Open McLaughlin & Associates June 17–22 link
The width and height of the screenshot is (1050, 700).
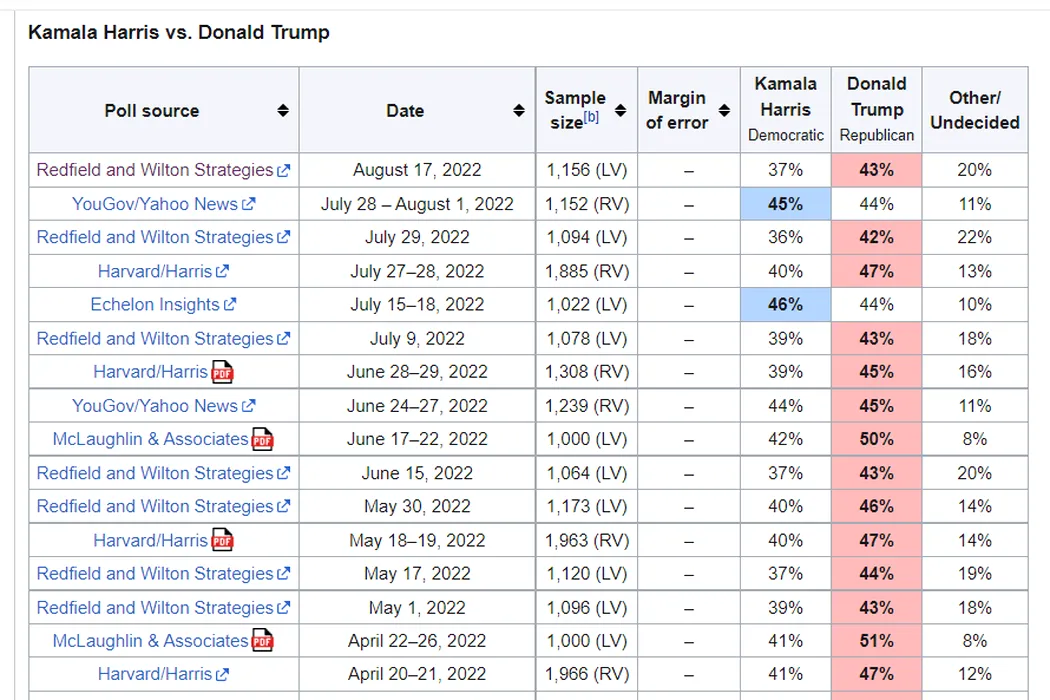pyautogui.click(x=151, y=439)
